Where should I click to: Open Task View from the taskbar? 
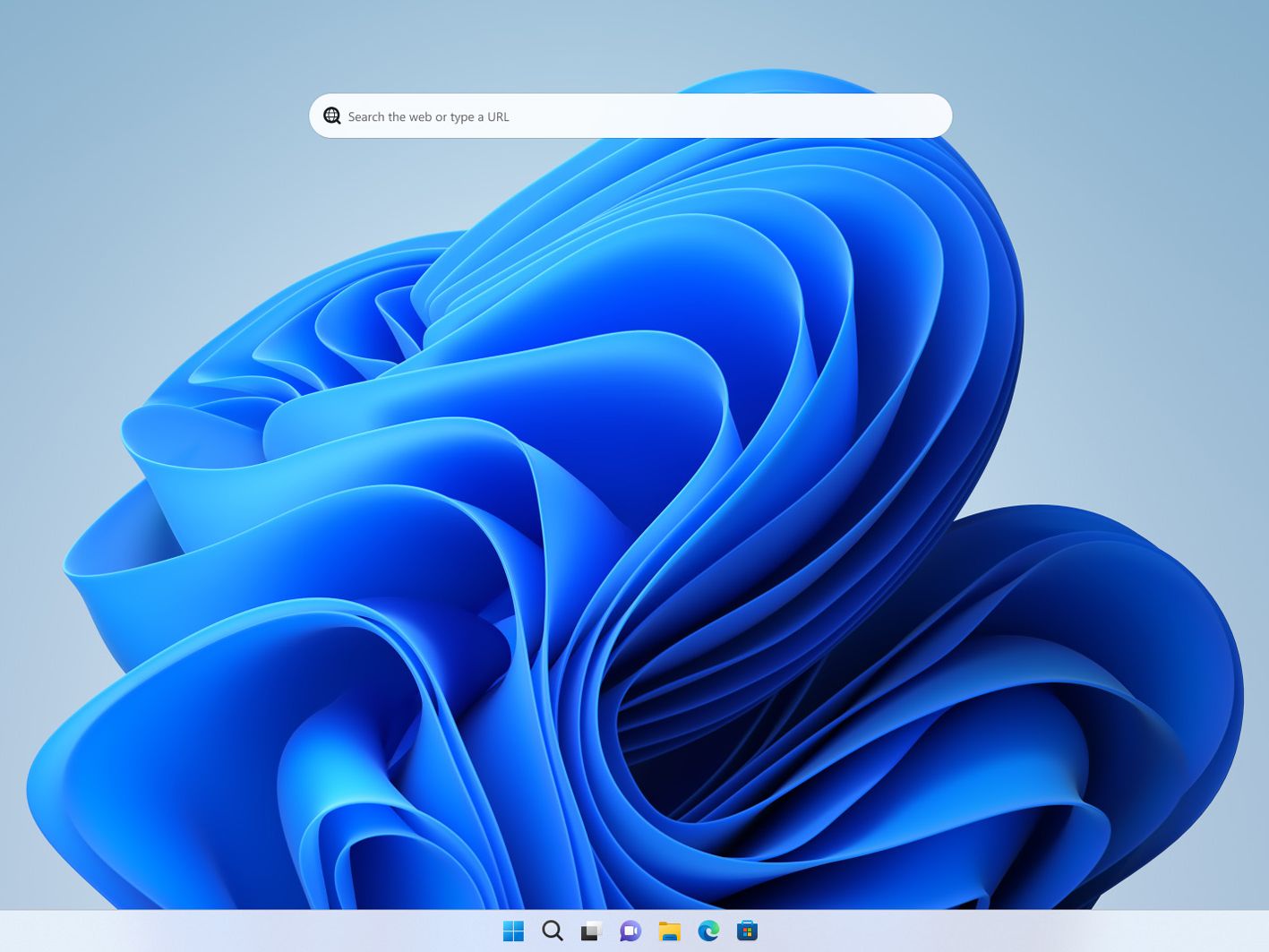591,931
